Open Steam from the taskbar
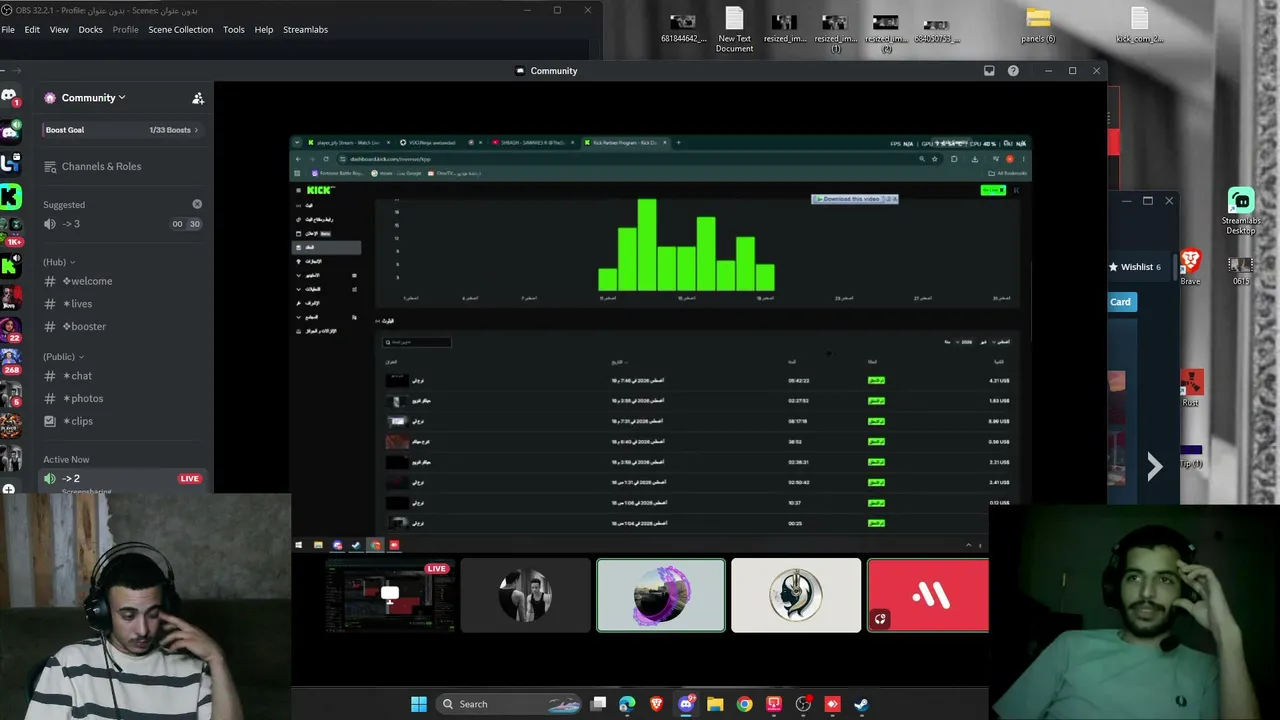The height and width of the screenshot is (720, 1280). (861, 704)
